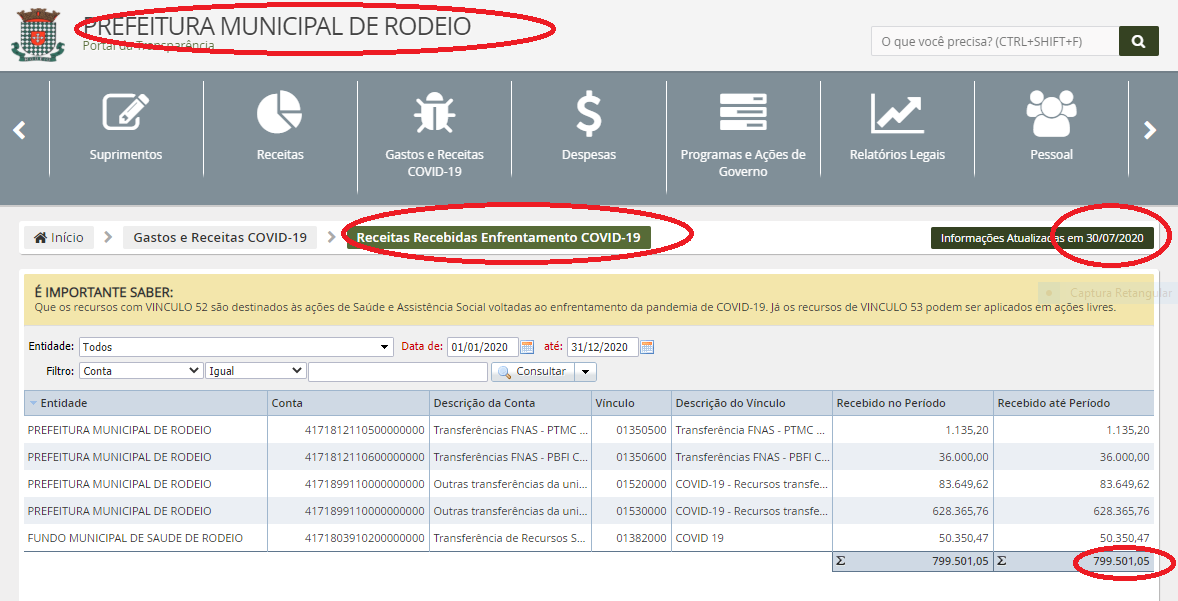Click the 'Informações Atualizadas em 30/07/2020' badge
The image size is (1178, 601).
tap(1042, 238)
